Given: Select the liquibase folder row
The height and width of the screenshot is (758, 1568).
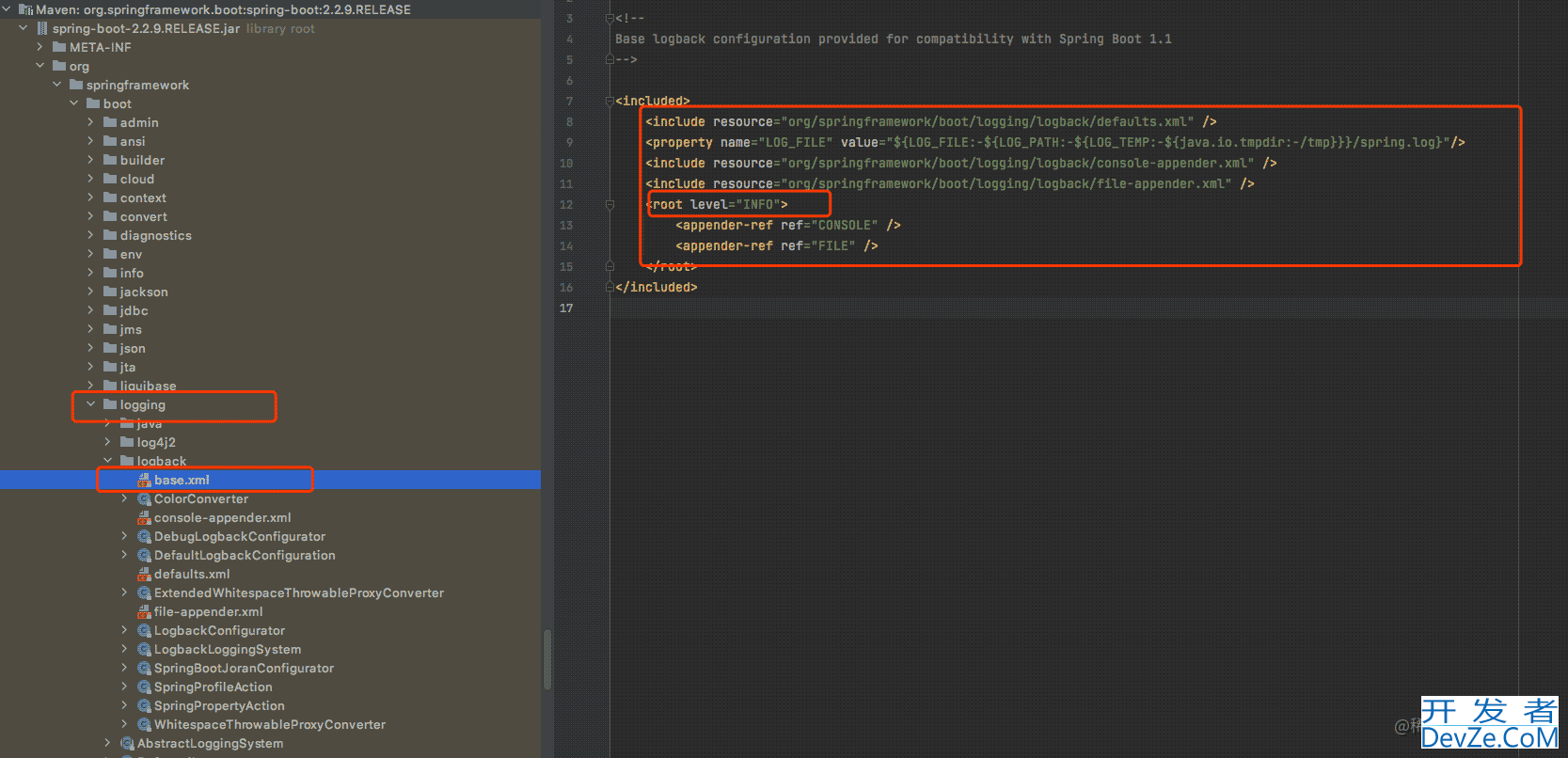Looking at the screenshot, I should tap(270, 386).
